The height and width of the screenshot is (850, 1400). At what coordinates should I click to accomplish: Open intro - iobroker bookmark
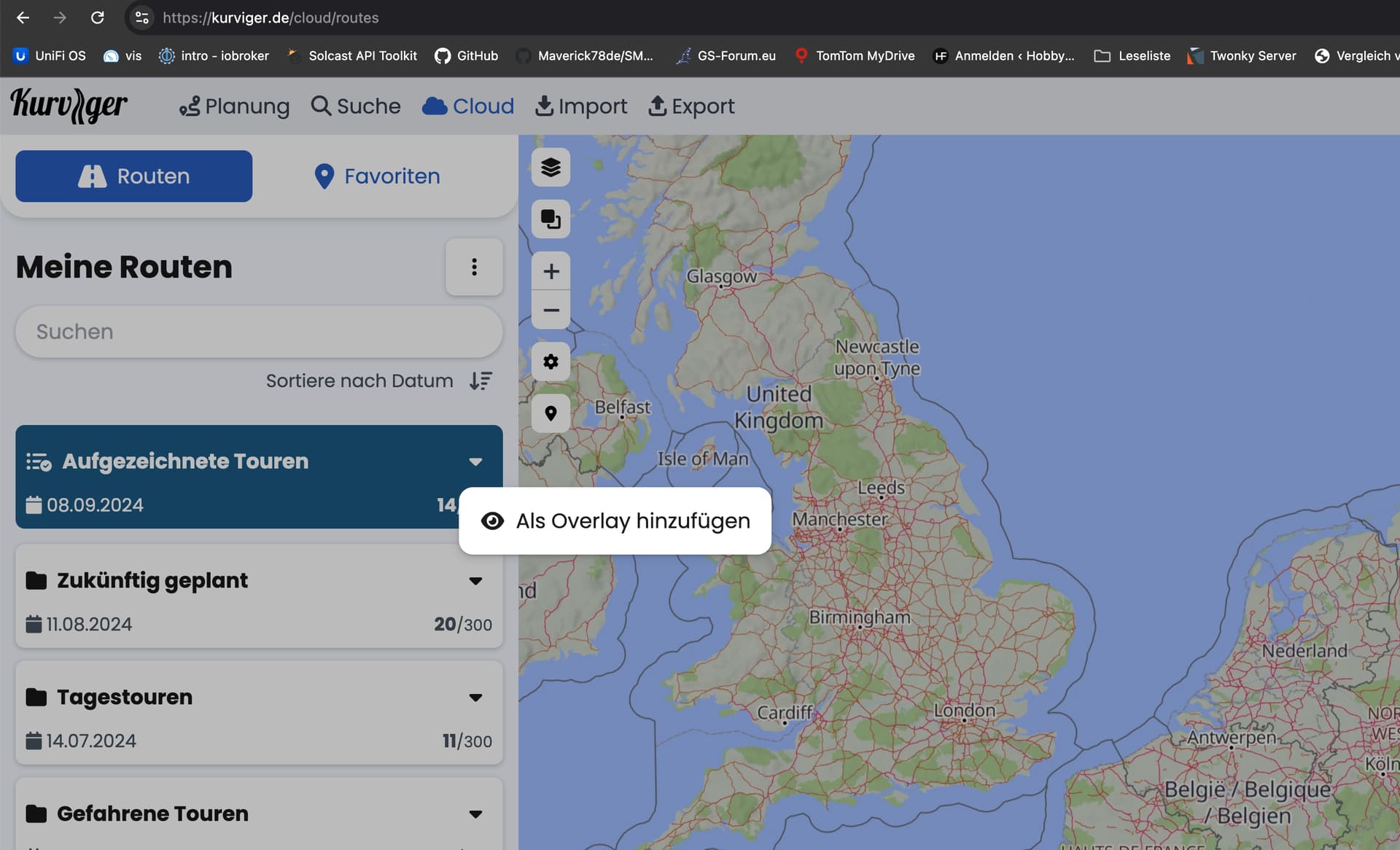tap(214, 55)
